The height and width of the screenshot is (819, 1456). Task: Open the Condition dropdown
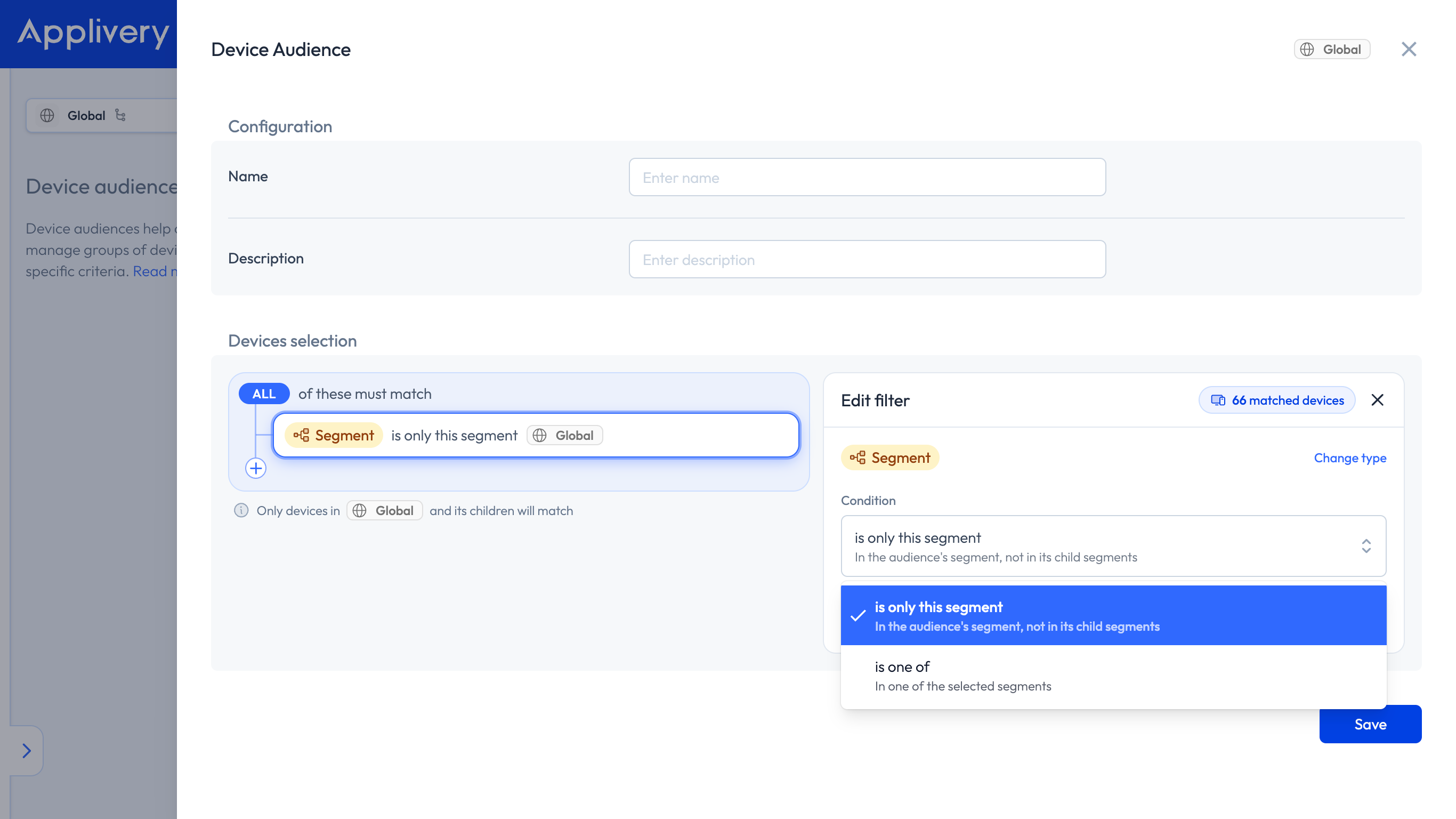tap(1113, 547)
